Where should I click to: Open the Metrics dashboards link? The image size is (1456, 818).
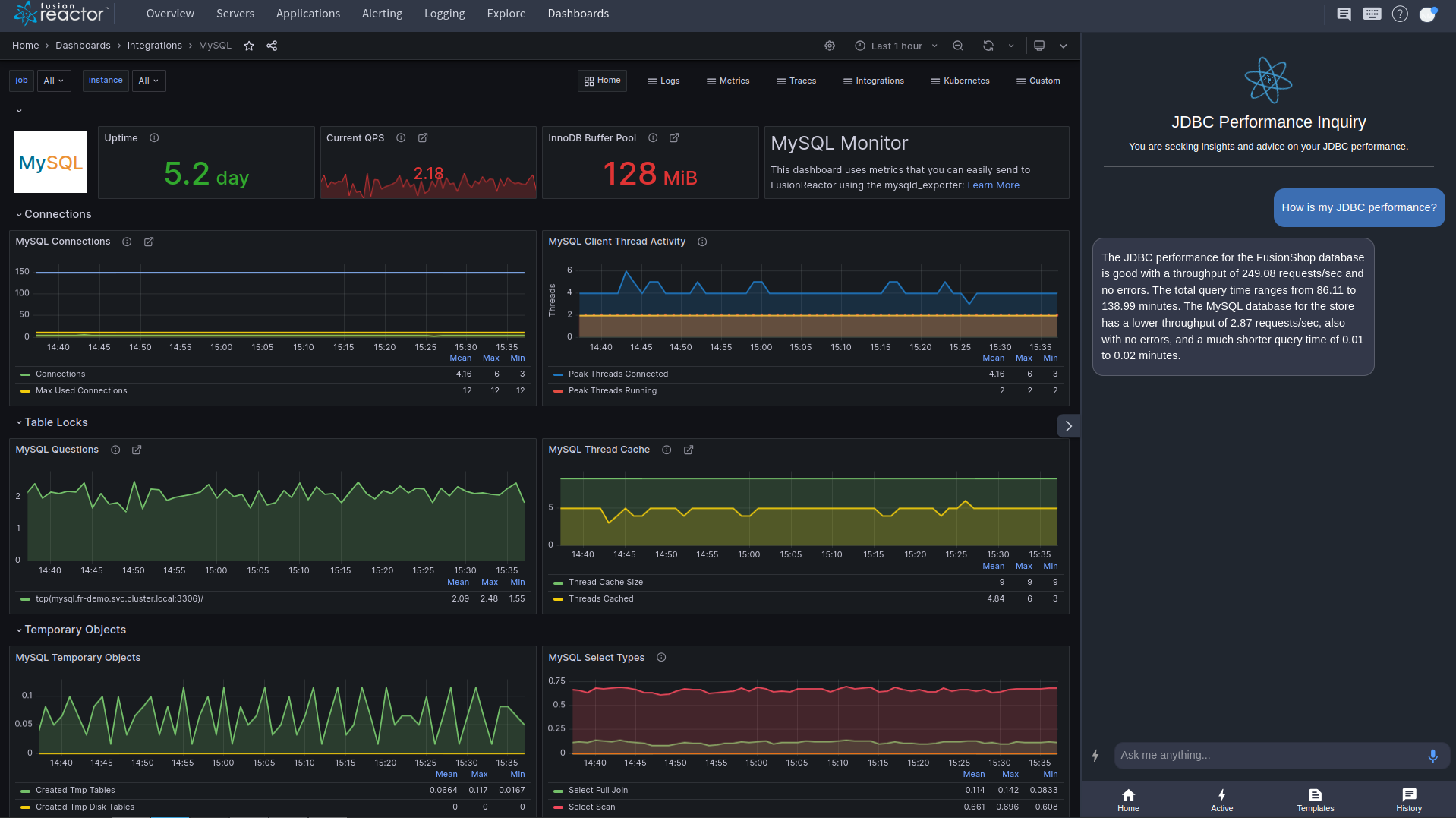pyautogui.click(x=728, y=81)
